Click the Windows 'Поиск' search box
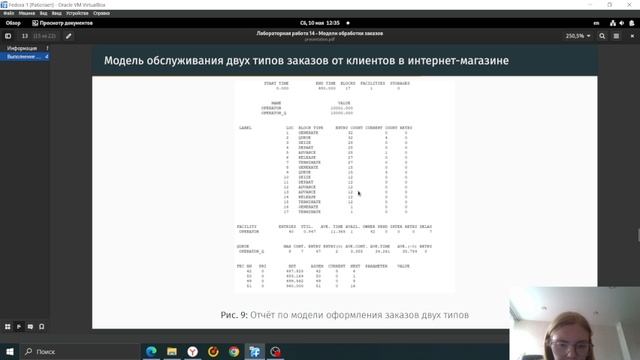 (x=80, y=351)
